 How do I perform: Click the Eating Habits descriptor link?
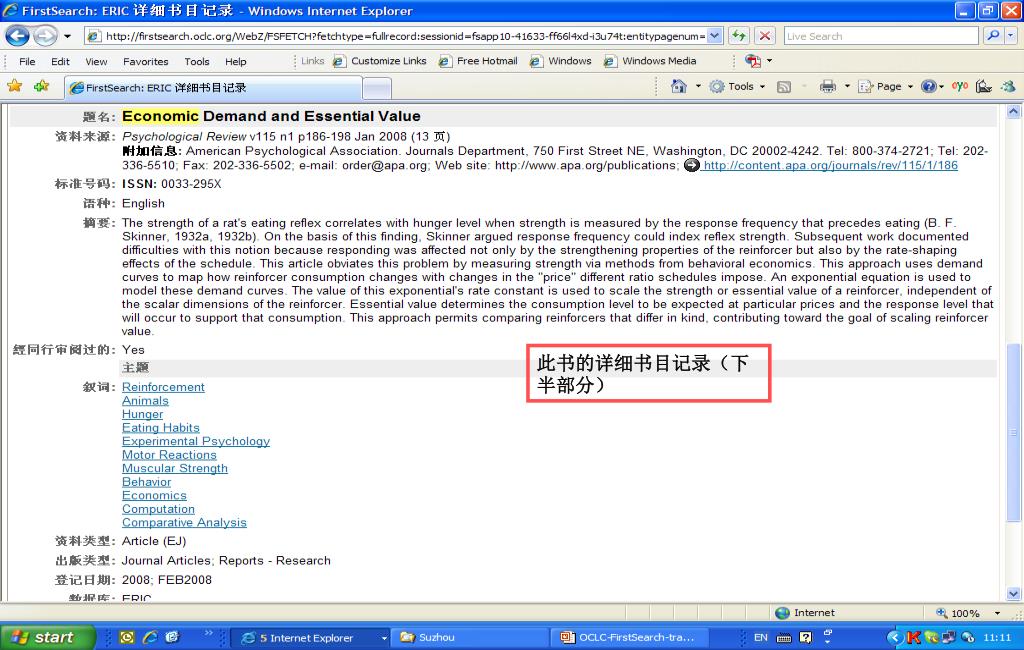(x=161, y=428)
